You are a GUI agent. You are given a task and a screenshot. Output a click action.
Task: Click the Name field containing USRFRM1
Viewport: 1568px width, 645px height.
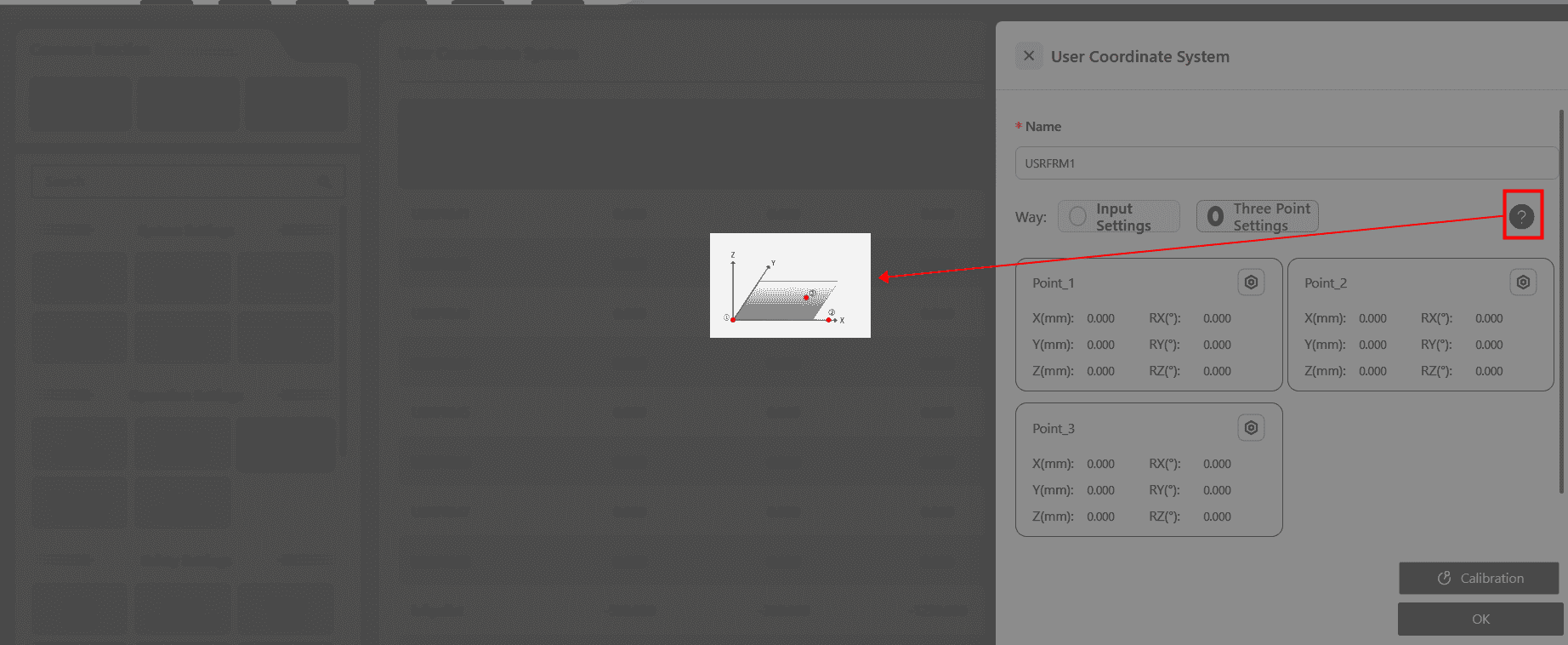point(1286,163)
